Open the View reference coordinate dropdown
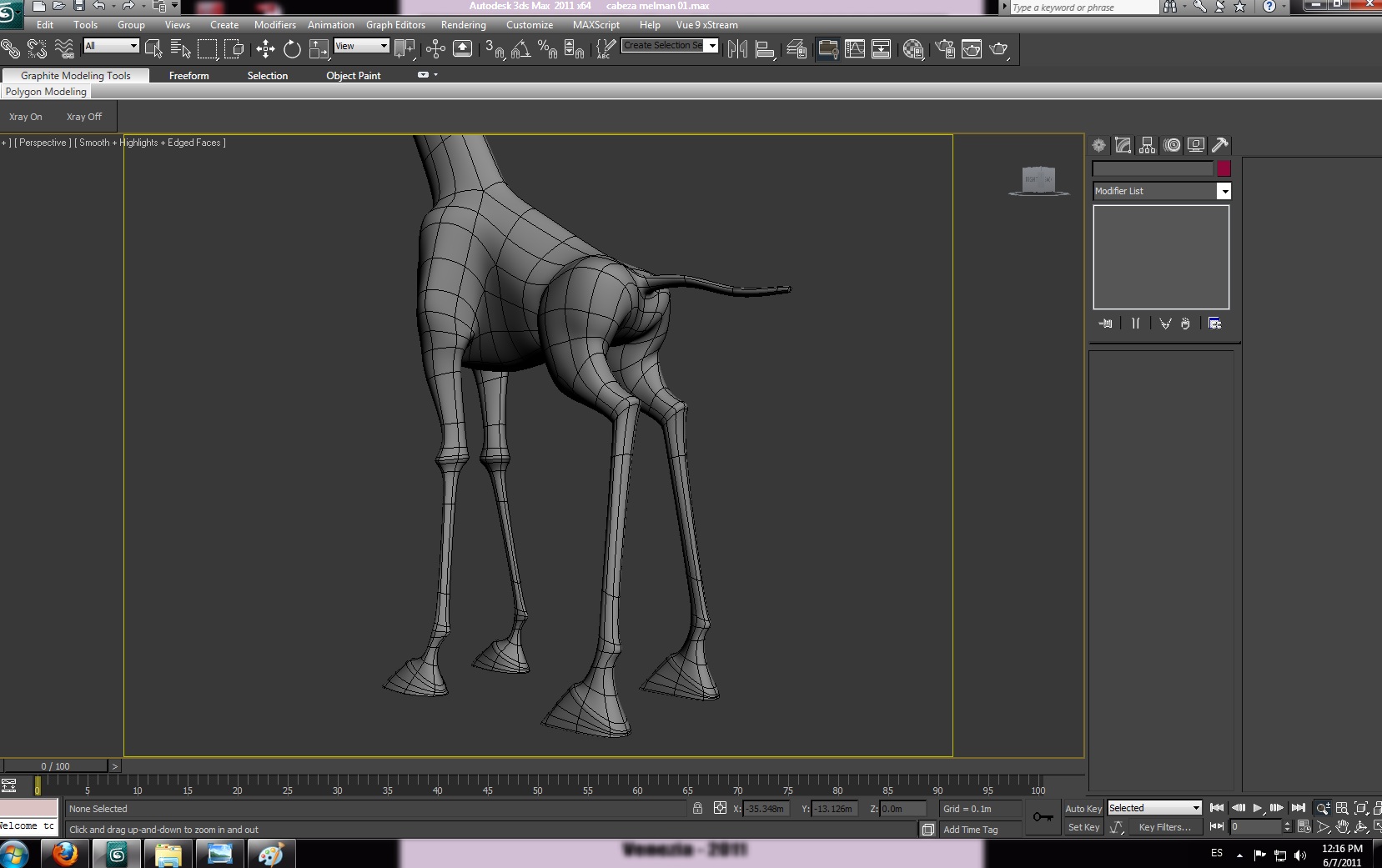Screen dimensions: 1382x868 click(x=384, y=46)
